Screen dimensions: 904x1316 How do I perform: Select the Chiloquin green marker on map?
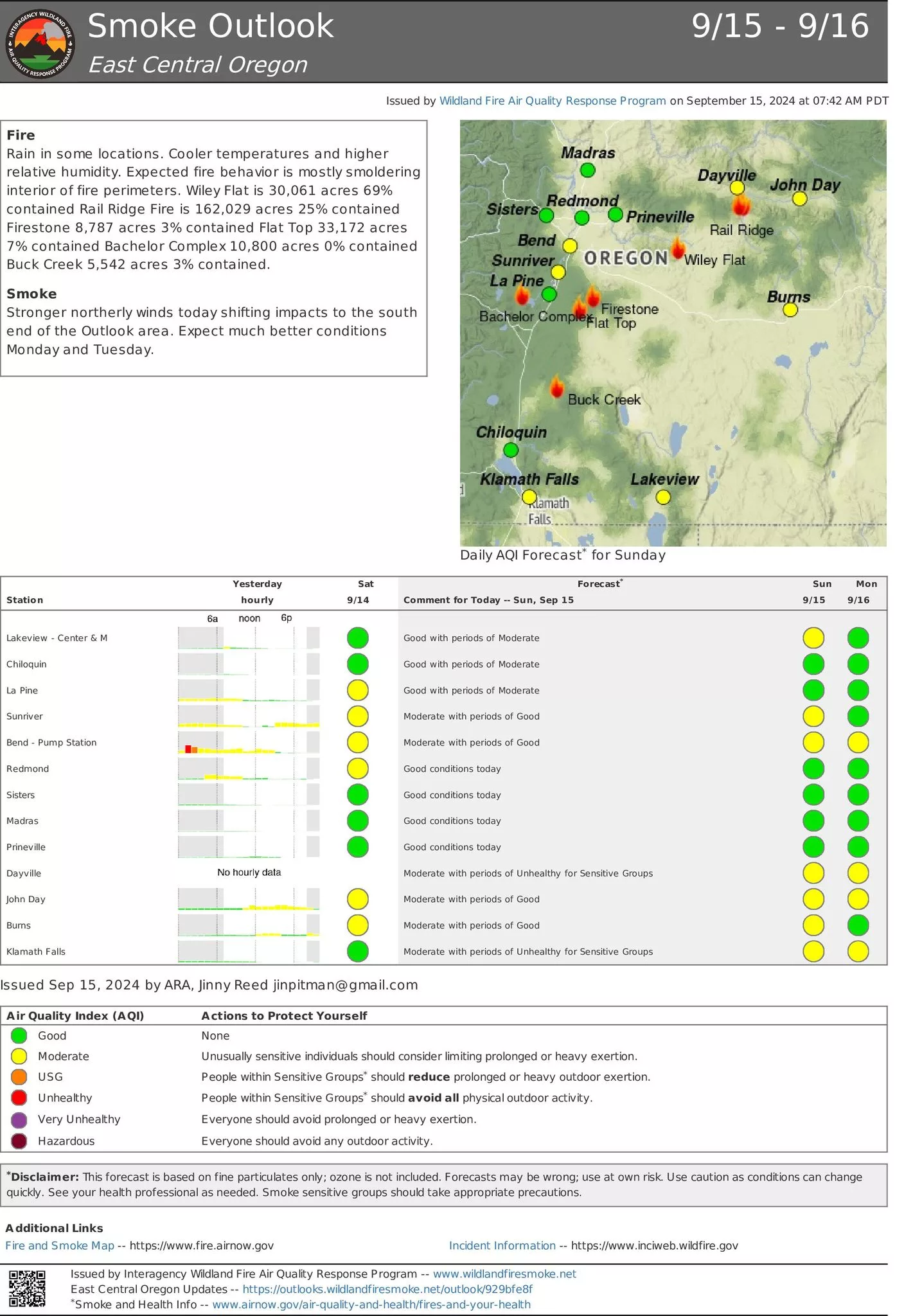(x=511, y=450)
